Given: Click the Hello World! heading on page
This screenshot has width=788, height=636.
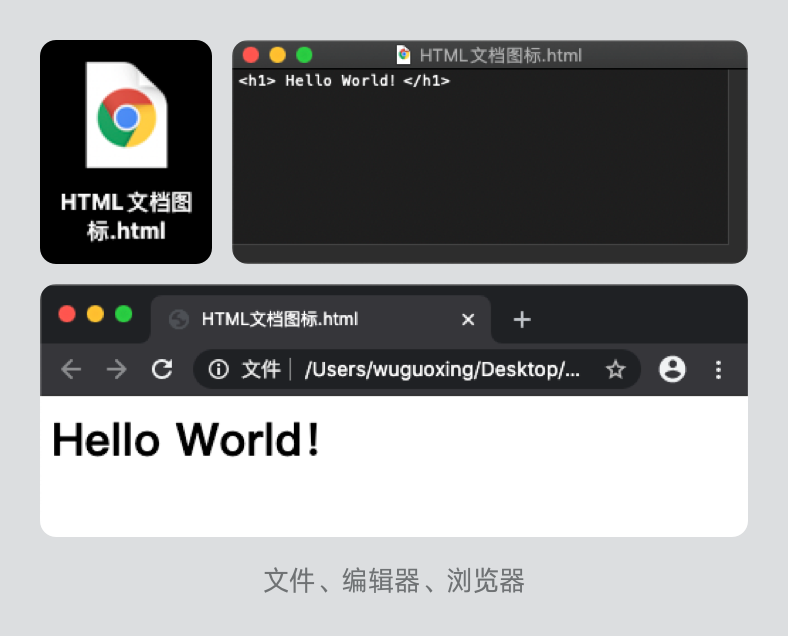Looking at the screenshot, I should (x=186, y=440).
